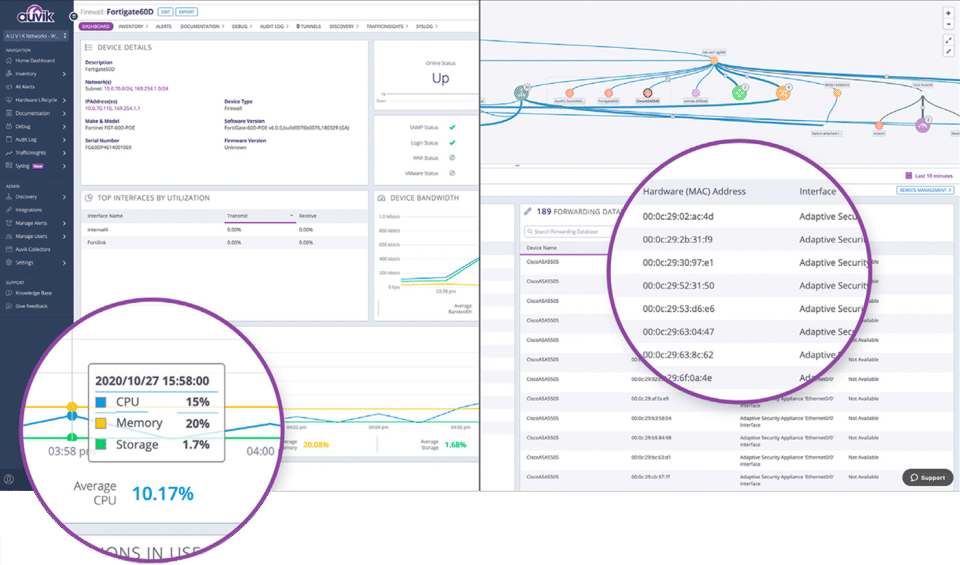
Task: Select the Fortigate60D node on the map
Action: coord(608,93)
